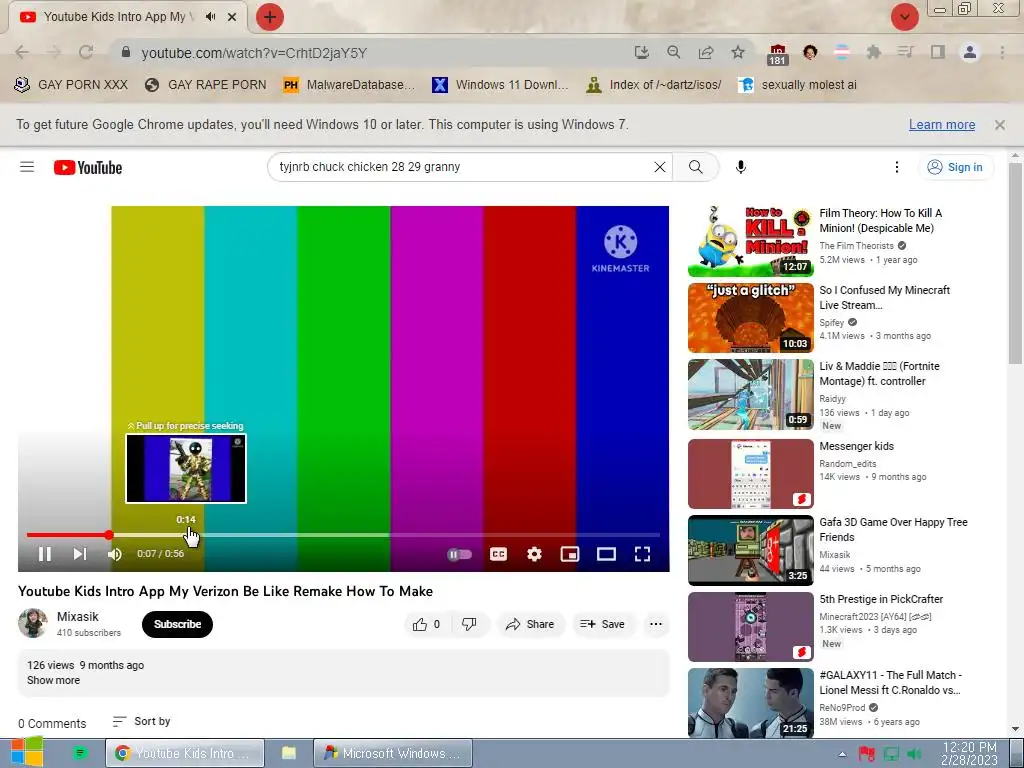Click the seek preview thumbnail at 0:14
This screenshot has width=1024, height=768.
click(186, 468)
